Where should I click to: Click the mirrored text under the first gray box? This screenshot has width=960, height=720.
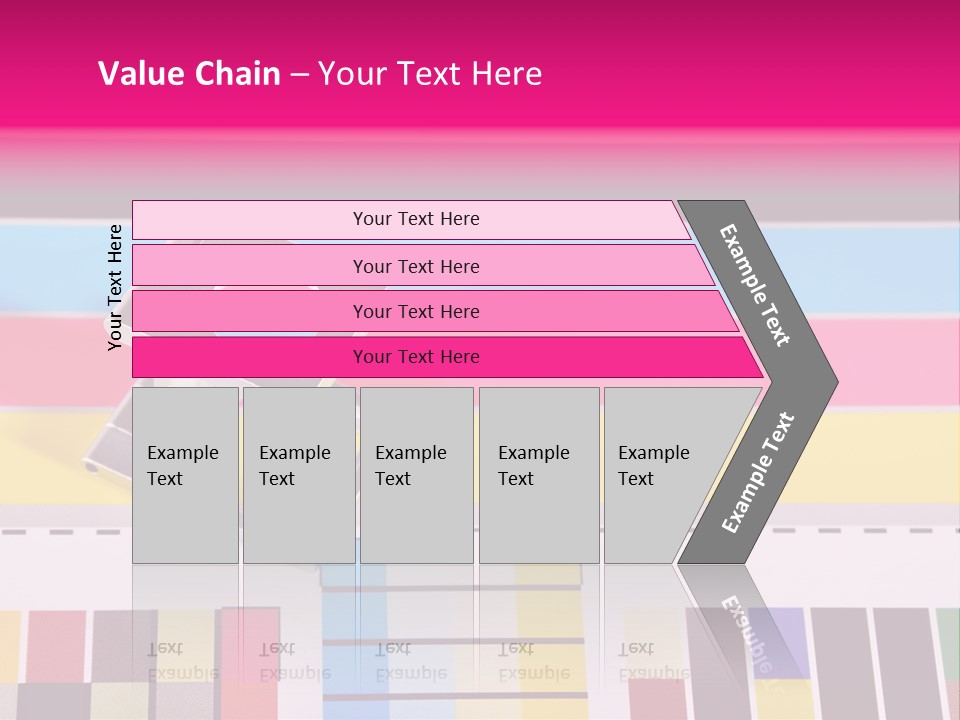pos(182,661)
